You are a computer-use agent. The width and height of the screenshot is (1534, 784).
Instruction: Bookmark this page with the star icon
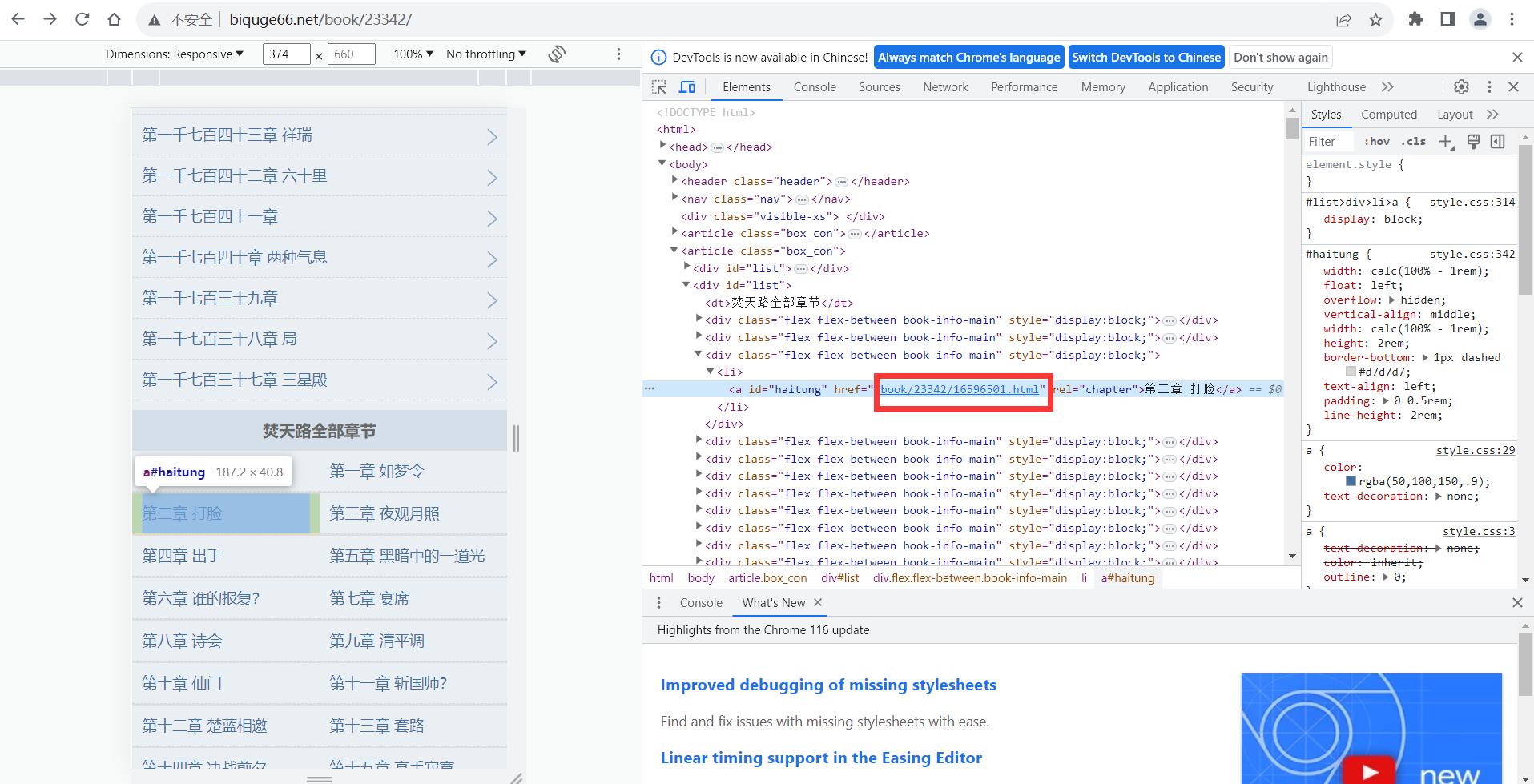click(1375, 20)
